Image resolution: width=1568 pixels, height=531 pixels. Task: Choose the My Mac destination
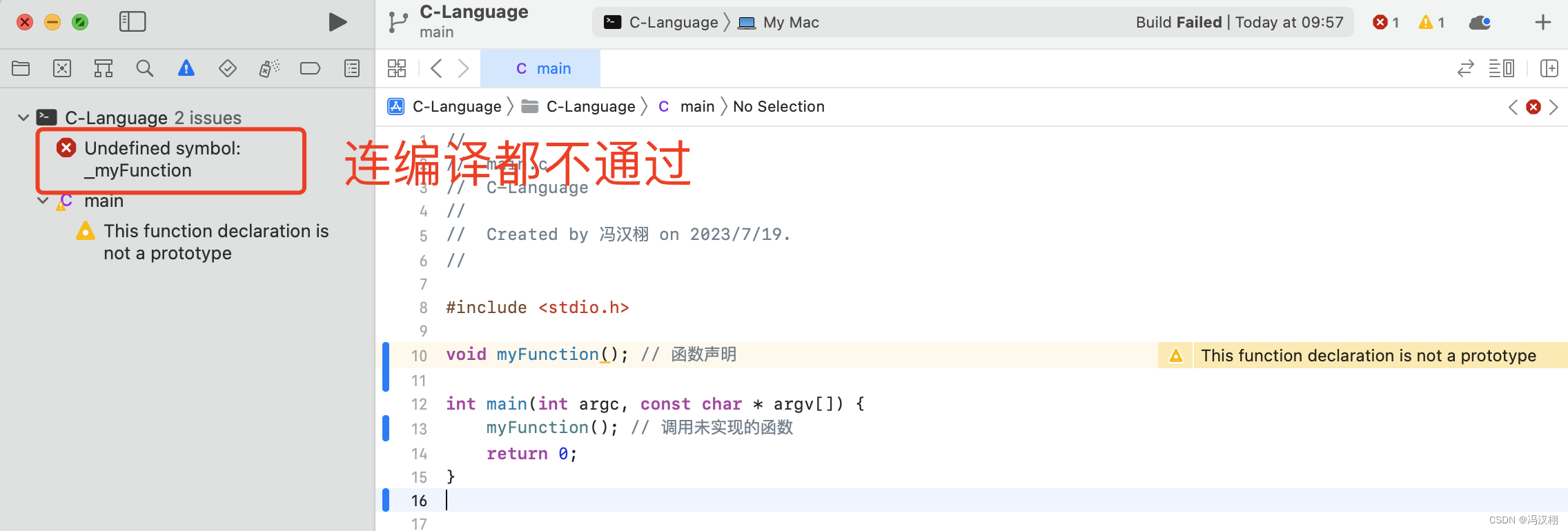point(778,22)
